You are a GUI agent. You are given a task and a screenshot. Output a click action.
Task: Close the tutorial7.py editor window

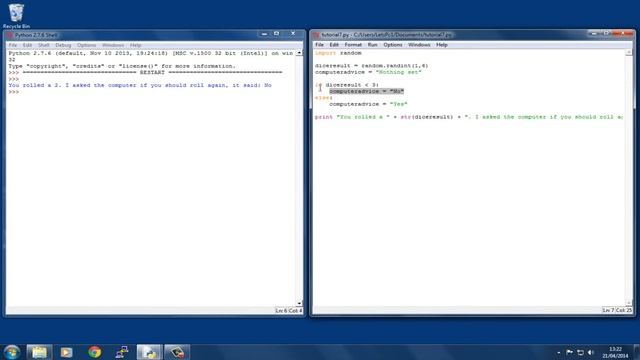(x=622, y=33)
